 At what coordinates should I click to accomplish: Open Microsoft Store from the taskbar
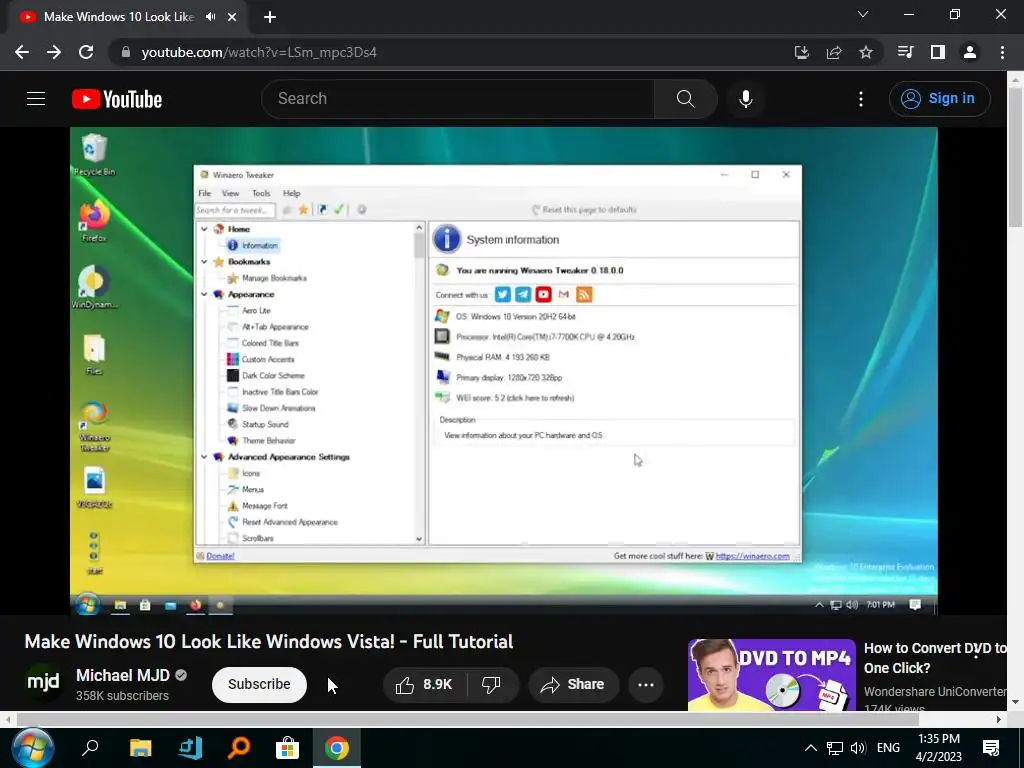[x=287, y=748]
